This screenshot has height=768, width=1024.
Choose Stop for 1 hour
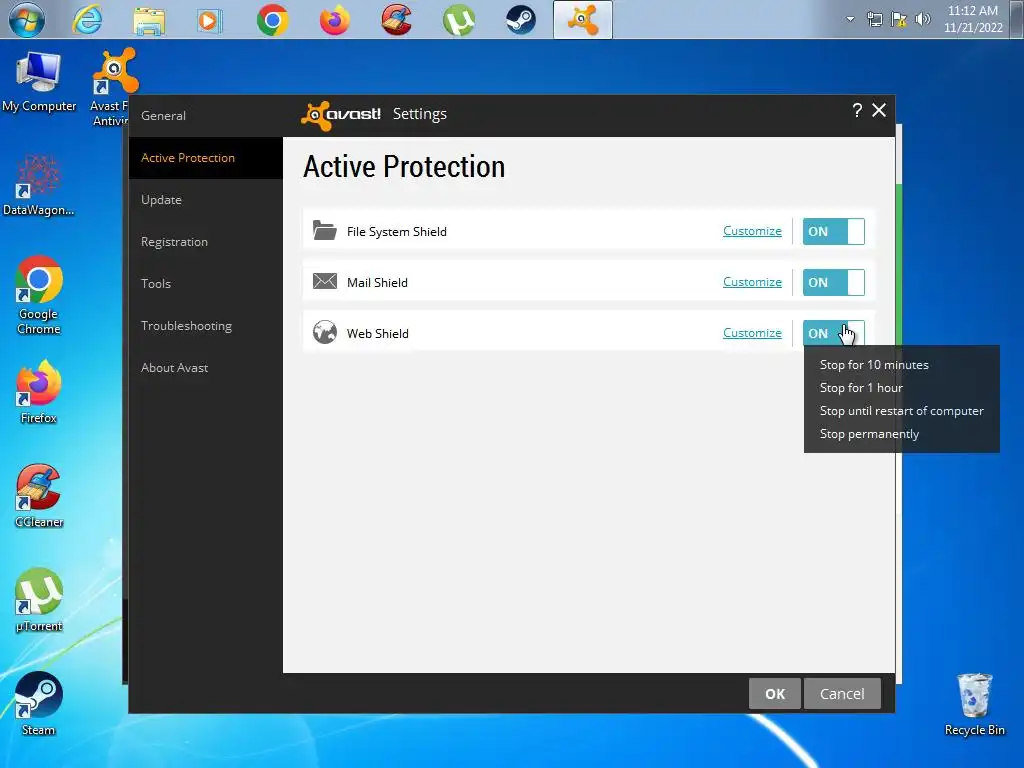pos(861,388)
